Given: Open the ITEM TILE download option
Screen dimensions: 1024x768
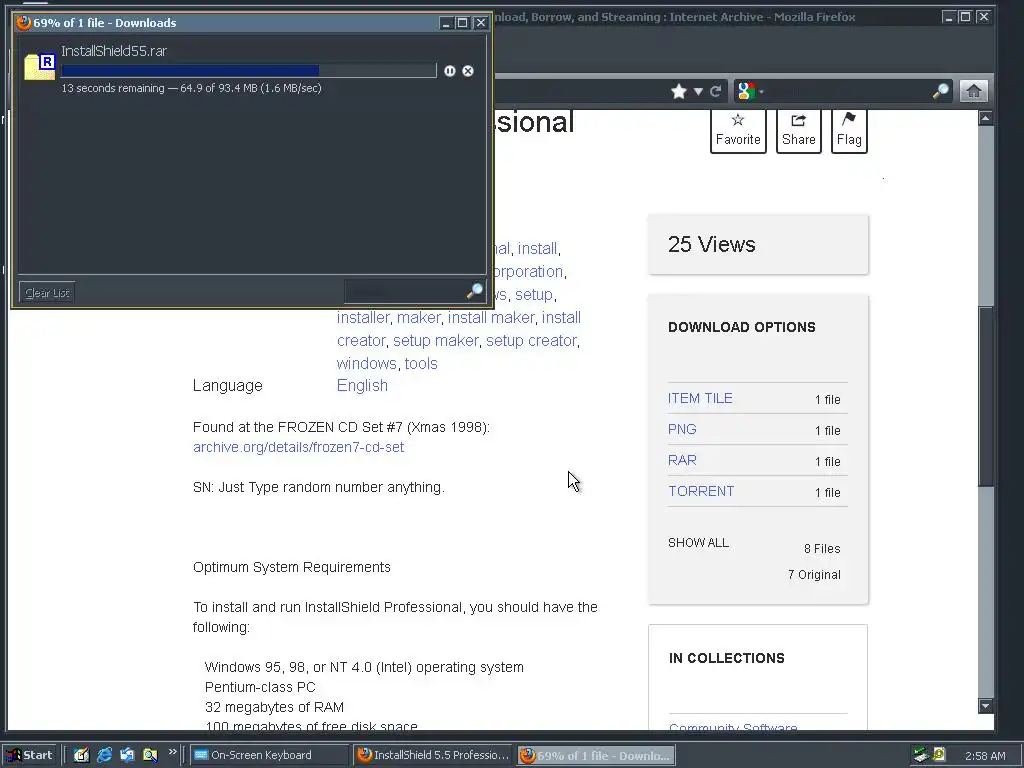Looking at the screenshot, I should (700, 398).
